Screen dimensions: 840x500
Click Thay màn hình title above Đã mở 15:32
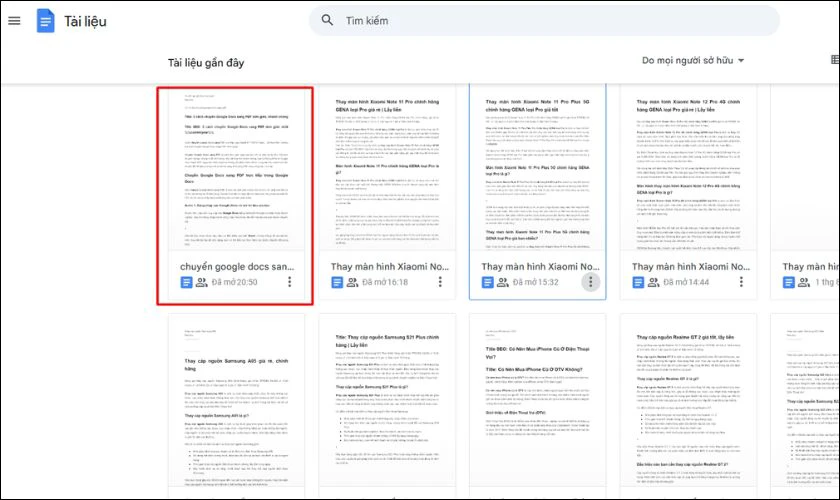click(x=540, y=266)
